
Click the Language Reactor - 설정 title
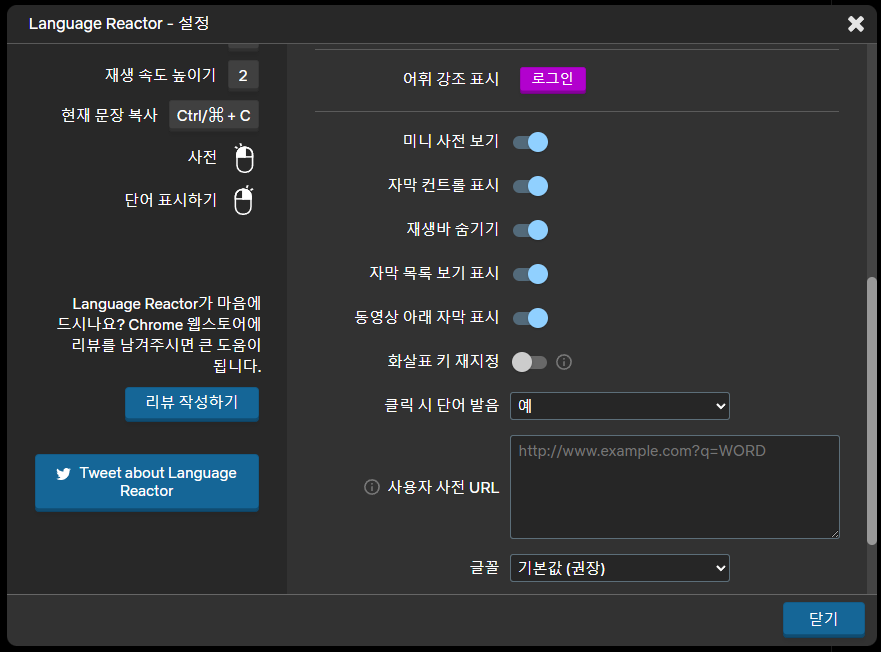119,24
